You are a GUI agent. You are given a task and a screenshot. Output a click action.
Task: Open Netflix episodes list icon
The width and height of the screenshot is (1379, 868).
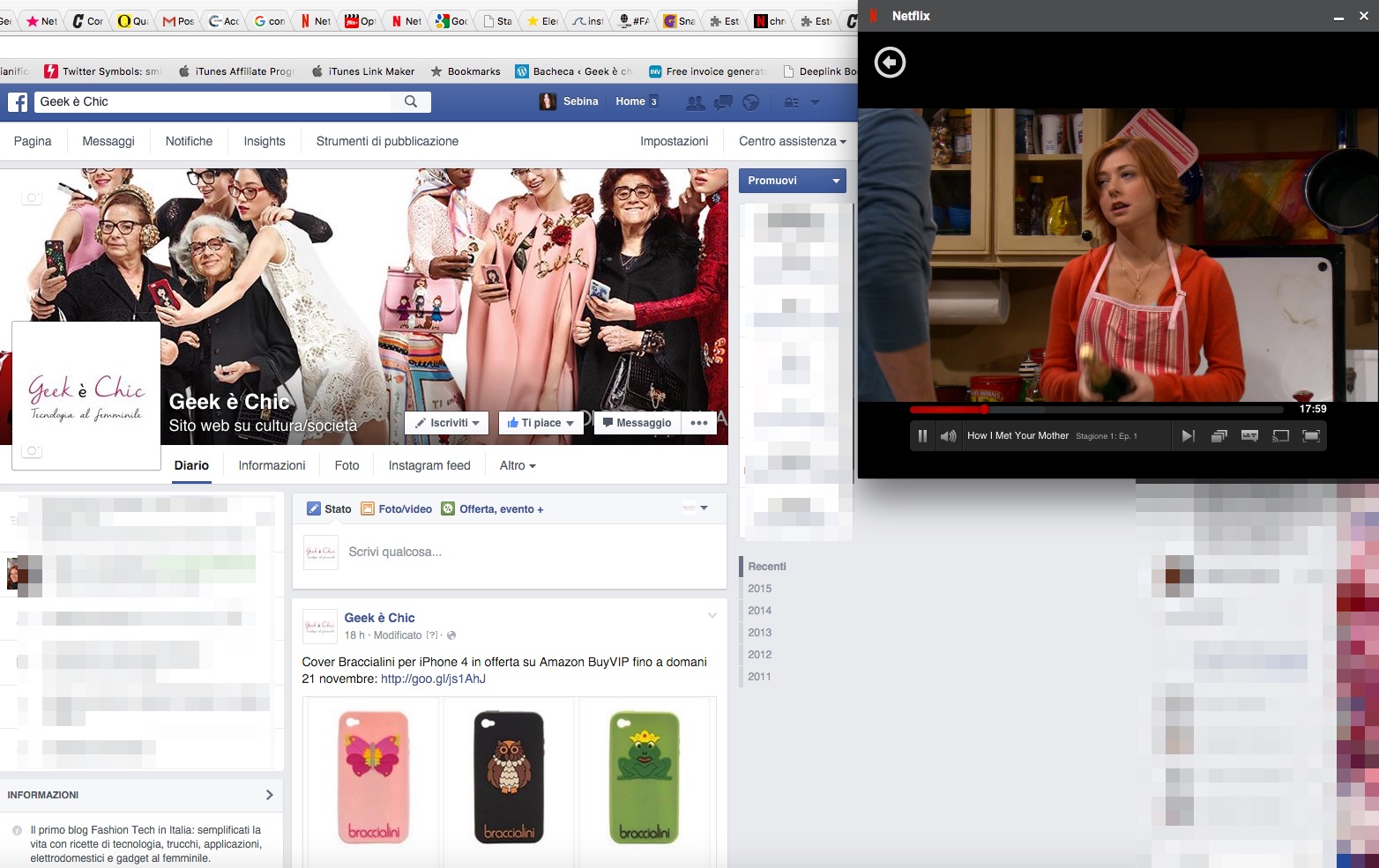[x=1219, y=436]
